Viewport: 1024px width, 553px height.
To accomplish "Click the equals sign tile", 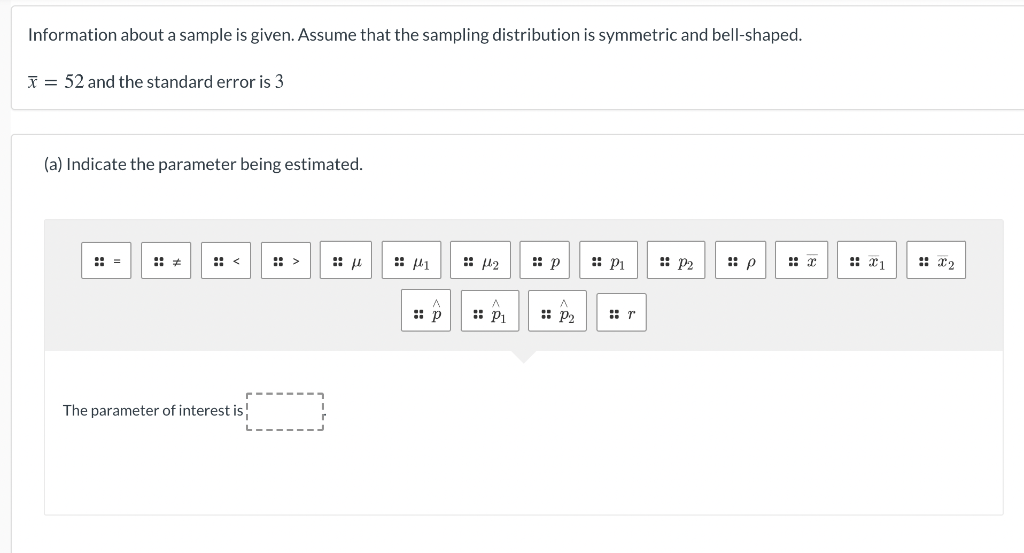I will click(108, 263).
